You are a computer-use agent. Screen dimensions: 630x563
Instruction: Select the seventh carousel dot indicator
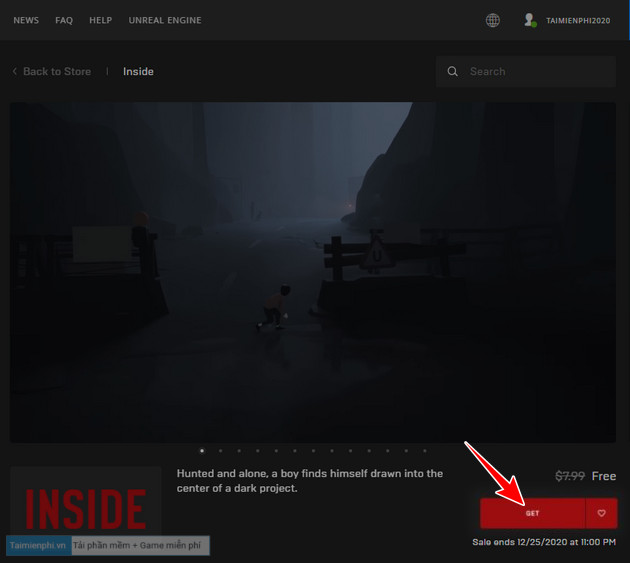pyautogui.click(x=313, y=451)
